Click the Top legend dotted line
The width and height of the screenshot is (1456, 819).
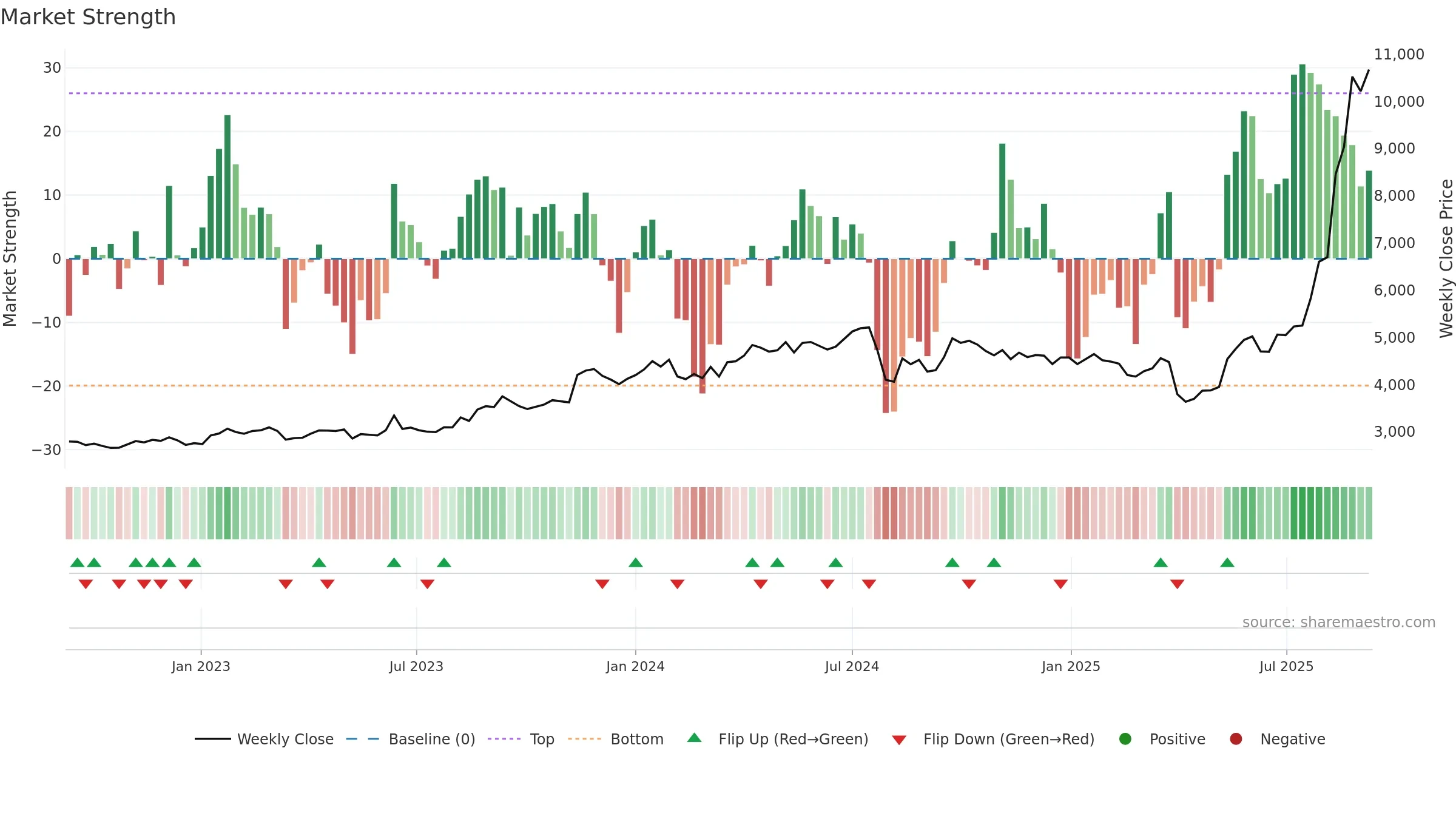(x=504, y=739)
